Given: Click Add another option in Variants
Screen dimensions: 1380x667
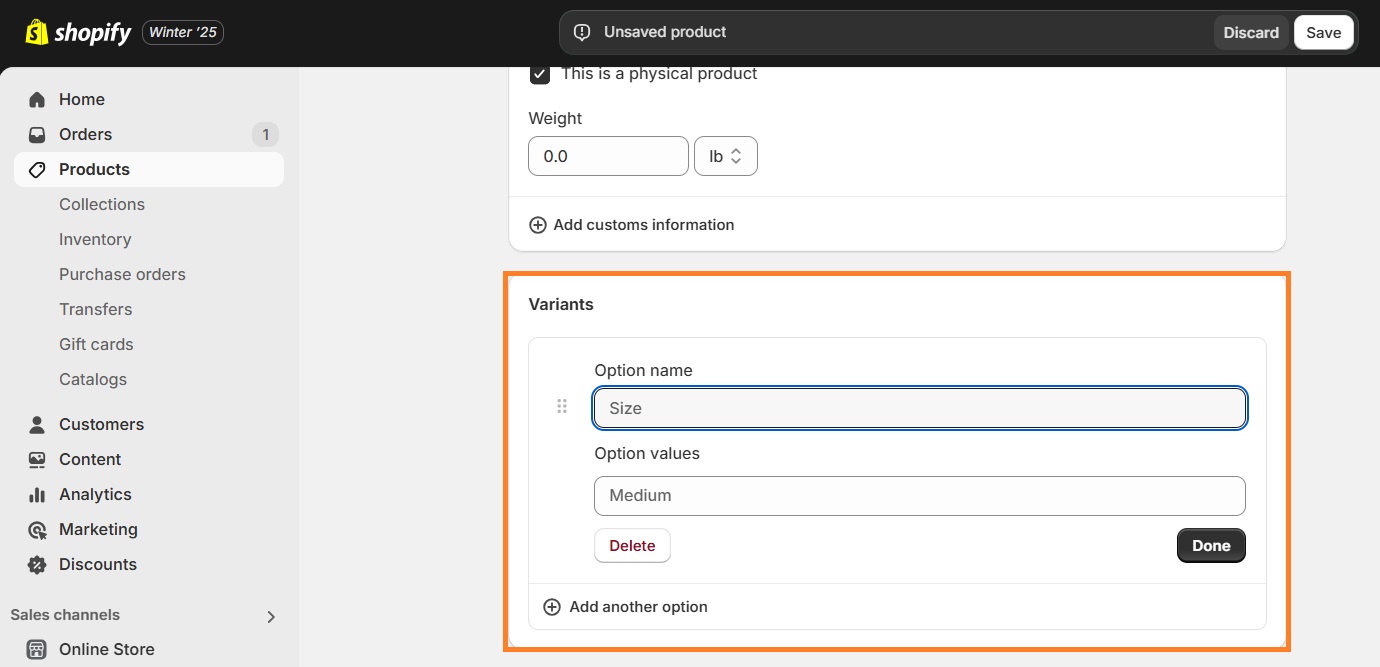Looking at the screenshot, I should 624,606.
